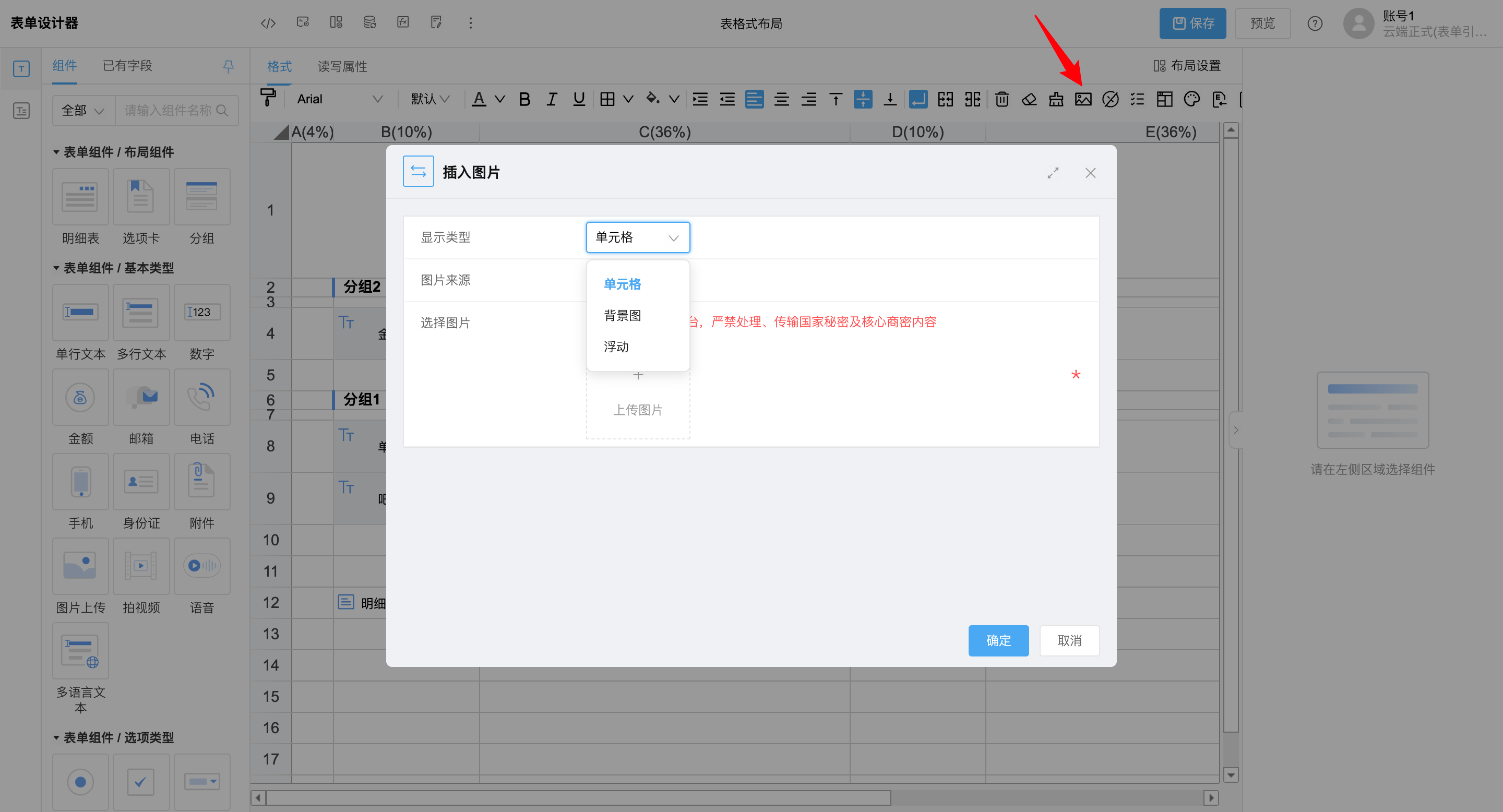1503x812 pixels.
Task: Click the formula fx icon in header
Action: tap(402, 23)
